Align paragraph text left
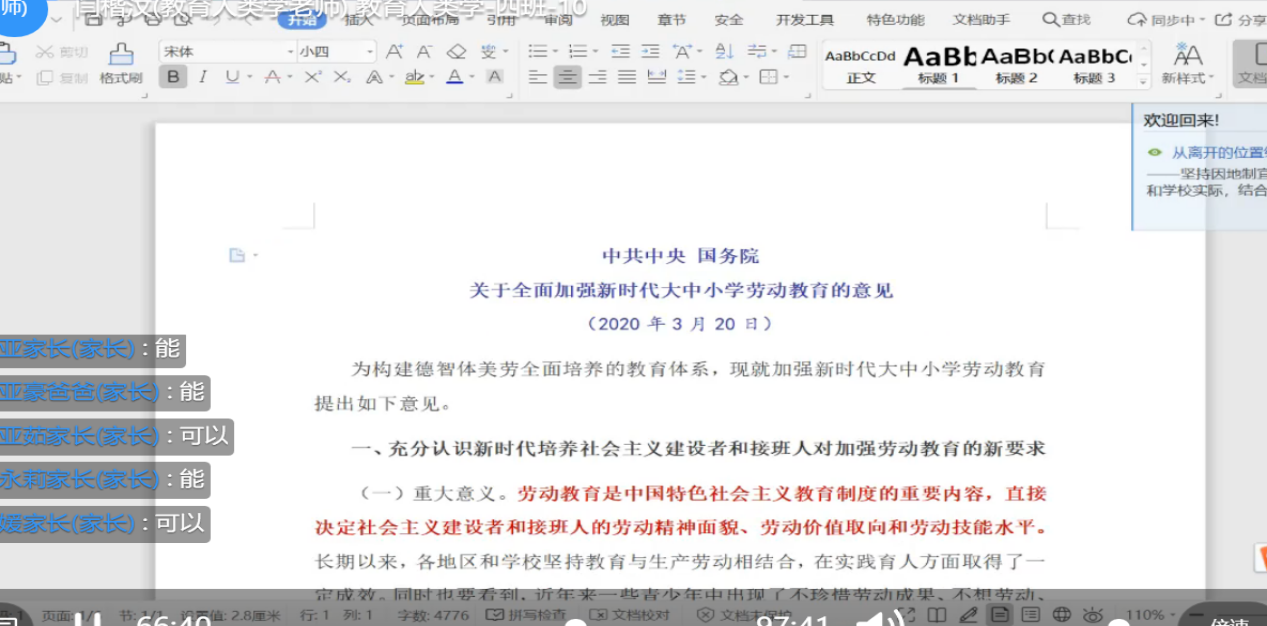The height and width of the screenshot is (626, 1267). coord(537,77)
